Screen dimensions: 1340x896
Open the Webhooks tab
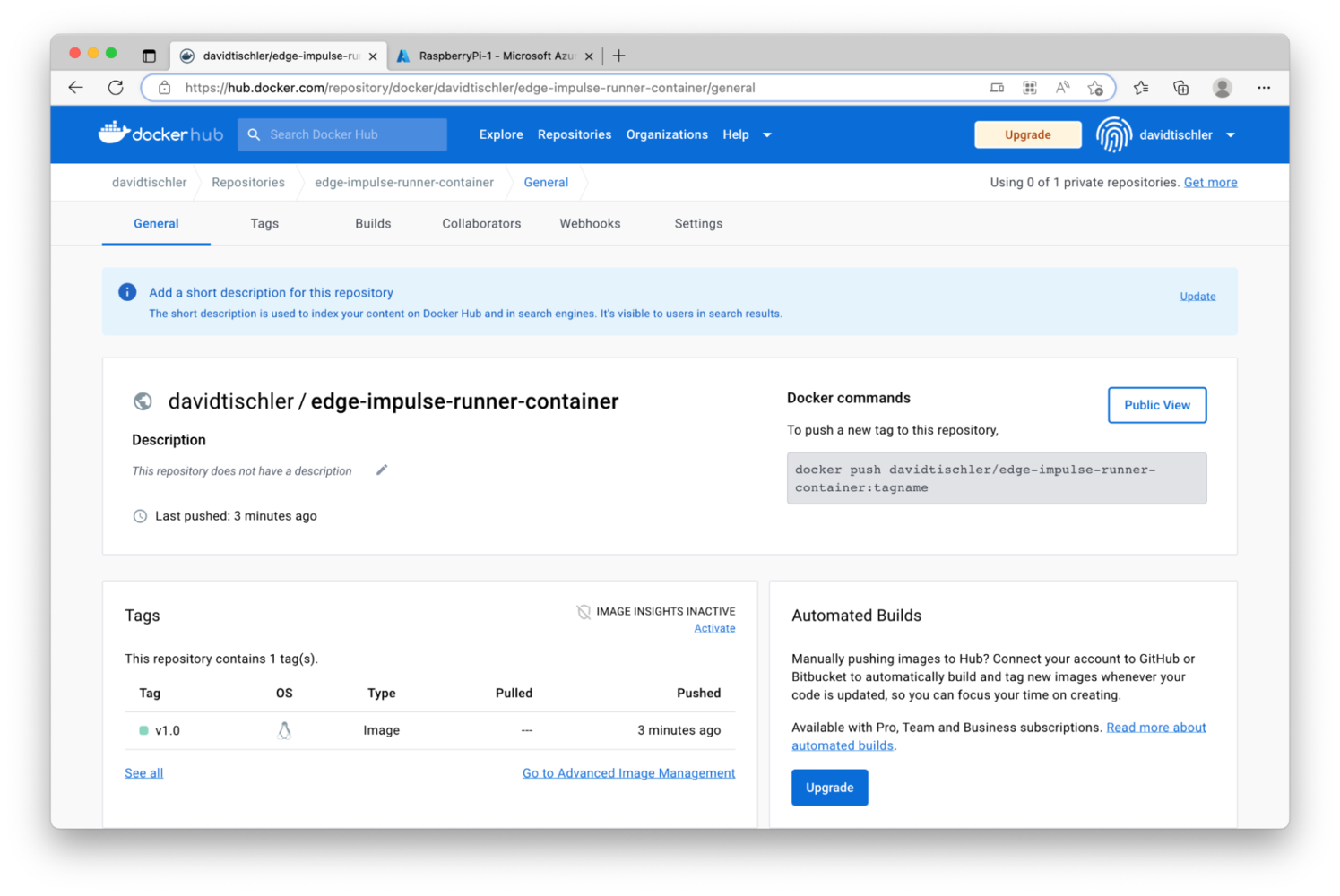[x=590, y=224]
